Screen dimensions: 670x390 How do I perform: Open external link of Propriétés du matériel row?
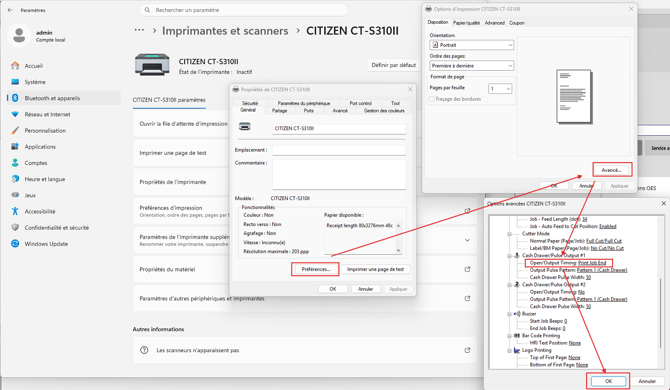(467, 269)
